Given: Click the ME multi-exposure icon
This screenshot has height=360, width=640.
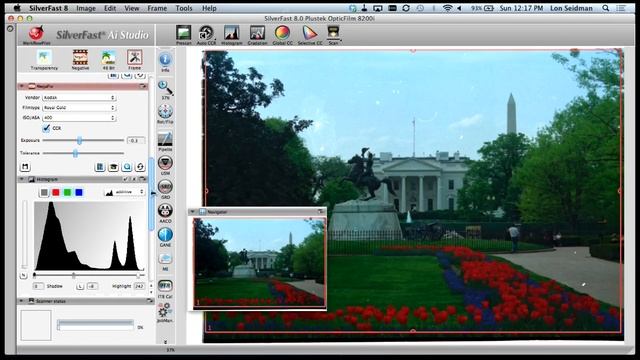Looking at the screenshot, I should pyautogui.click(x=165, y=261).
